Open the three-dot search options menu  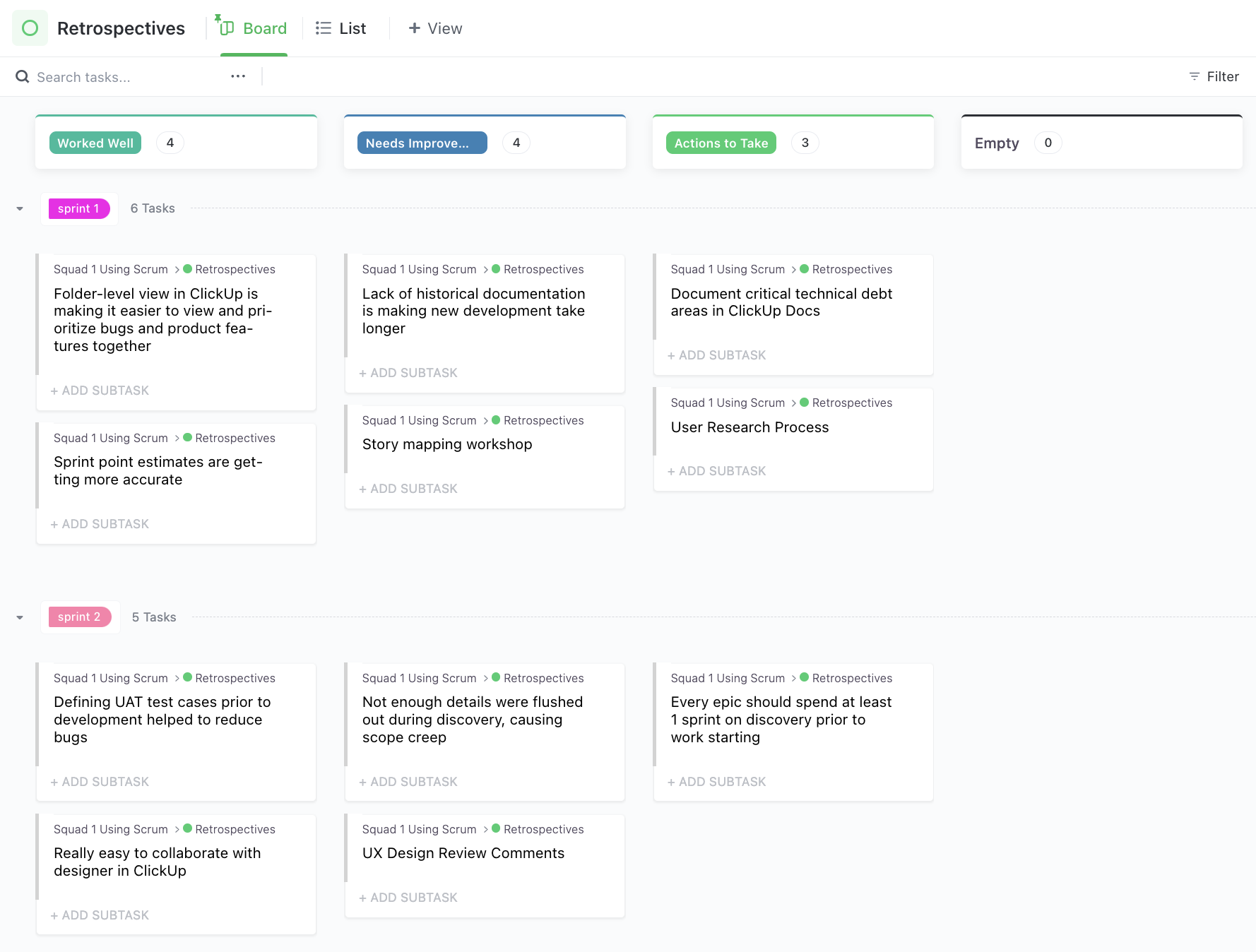click(x=238, y=76)
